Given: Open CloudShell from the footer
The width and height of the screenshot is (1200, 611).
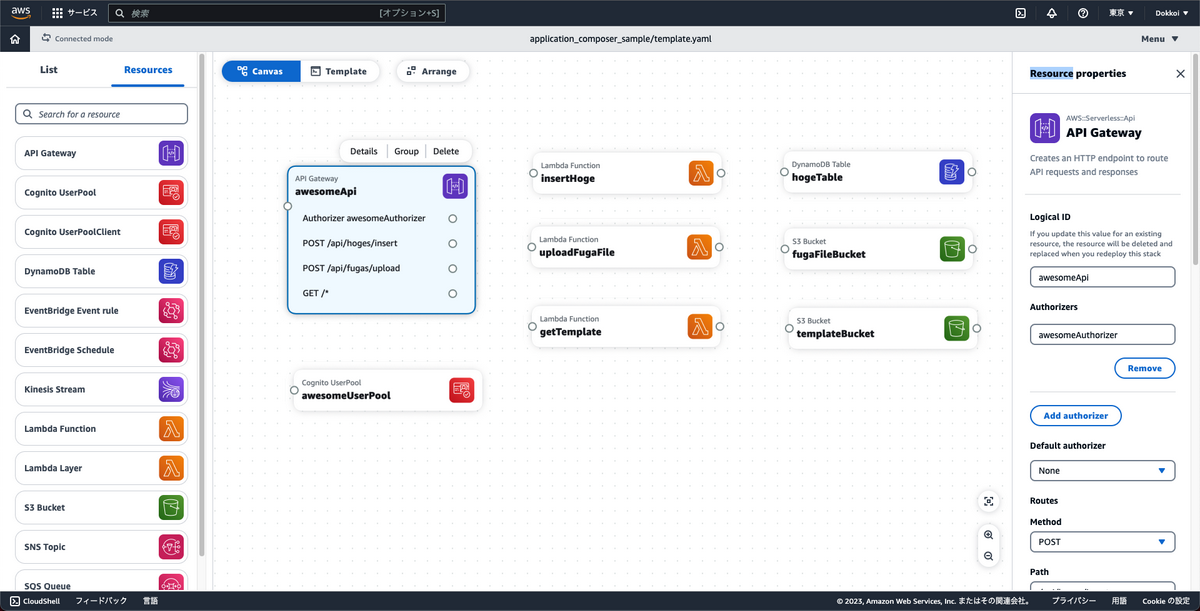Looking at the screenshot, I should tap(36, 601).
